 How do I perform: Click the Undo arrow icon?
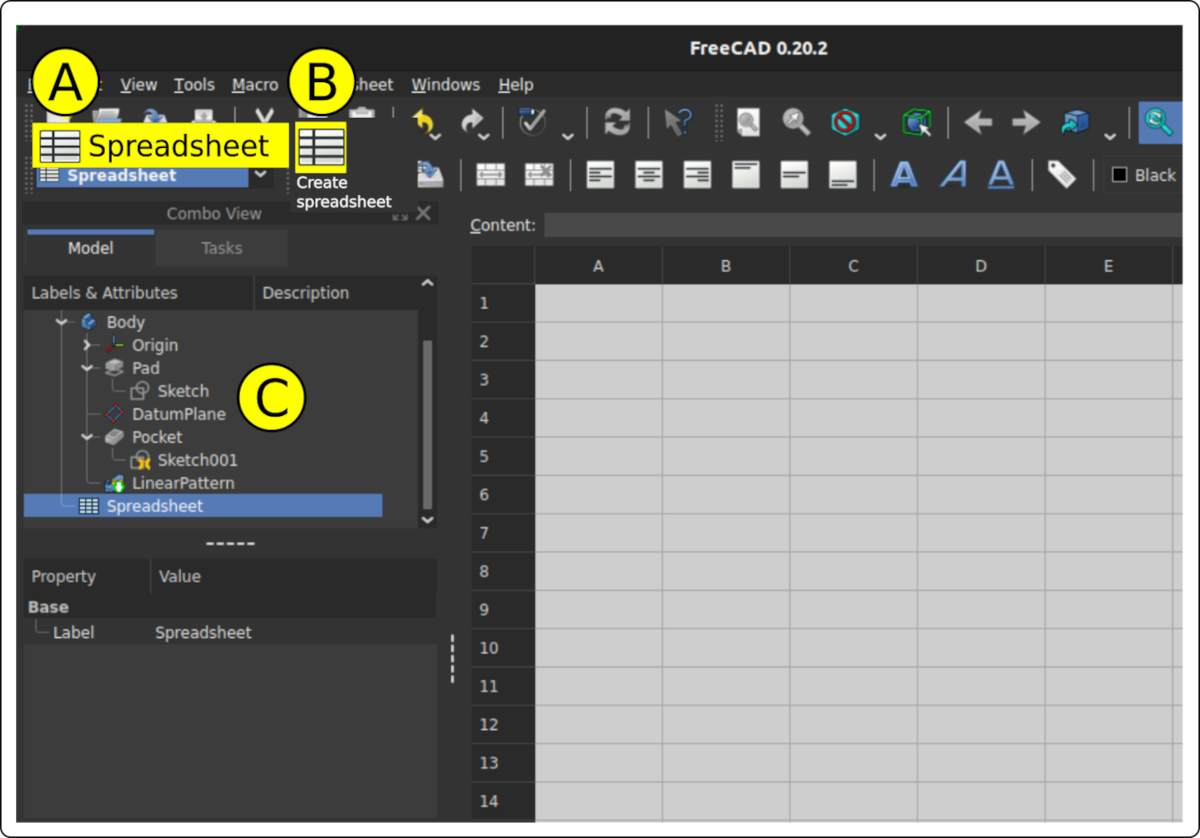pos(424,122)
